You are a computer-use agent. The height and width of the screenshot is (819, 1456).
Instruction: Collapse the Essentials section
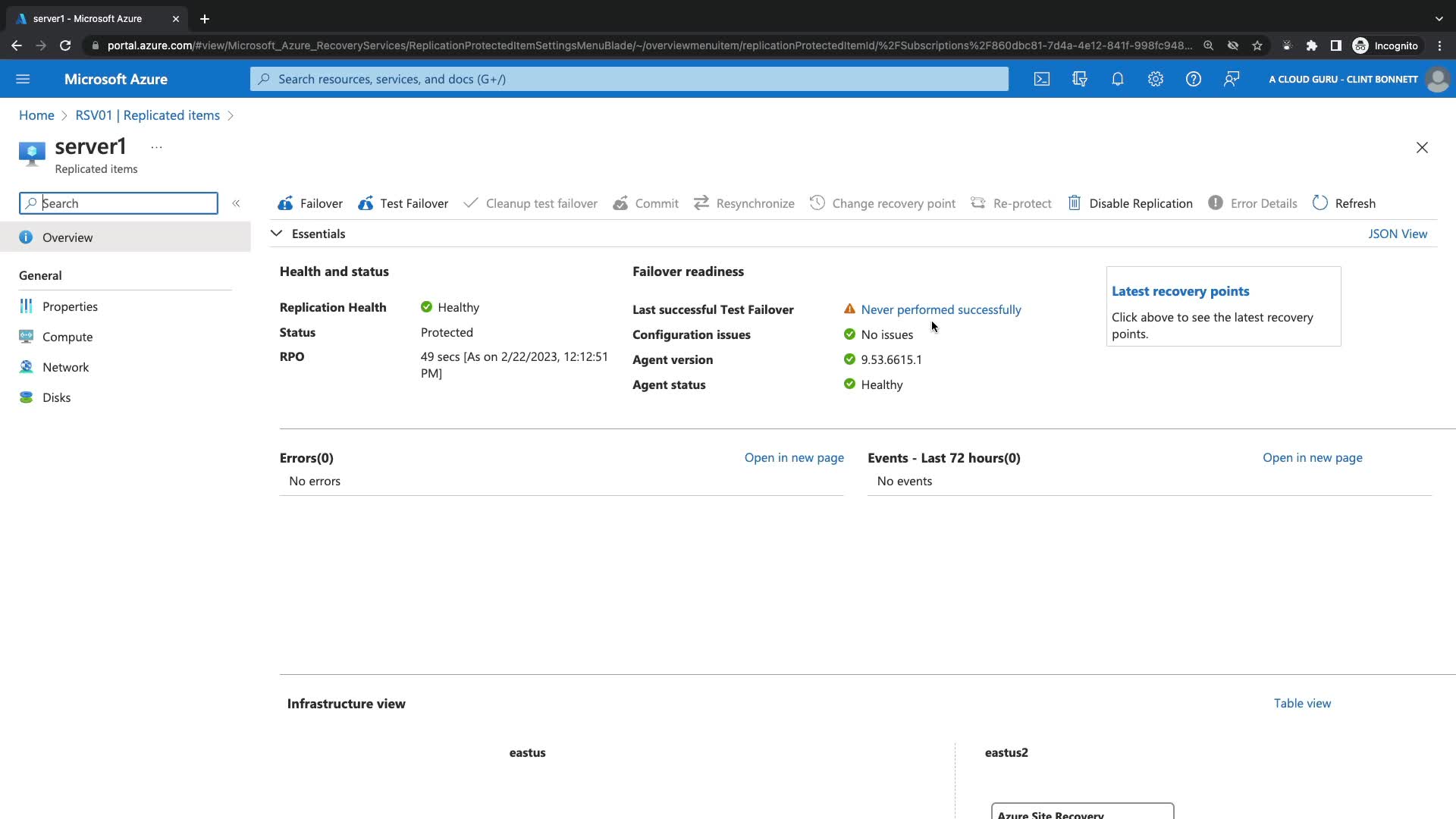coord(277,234)
